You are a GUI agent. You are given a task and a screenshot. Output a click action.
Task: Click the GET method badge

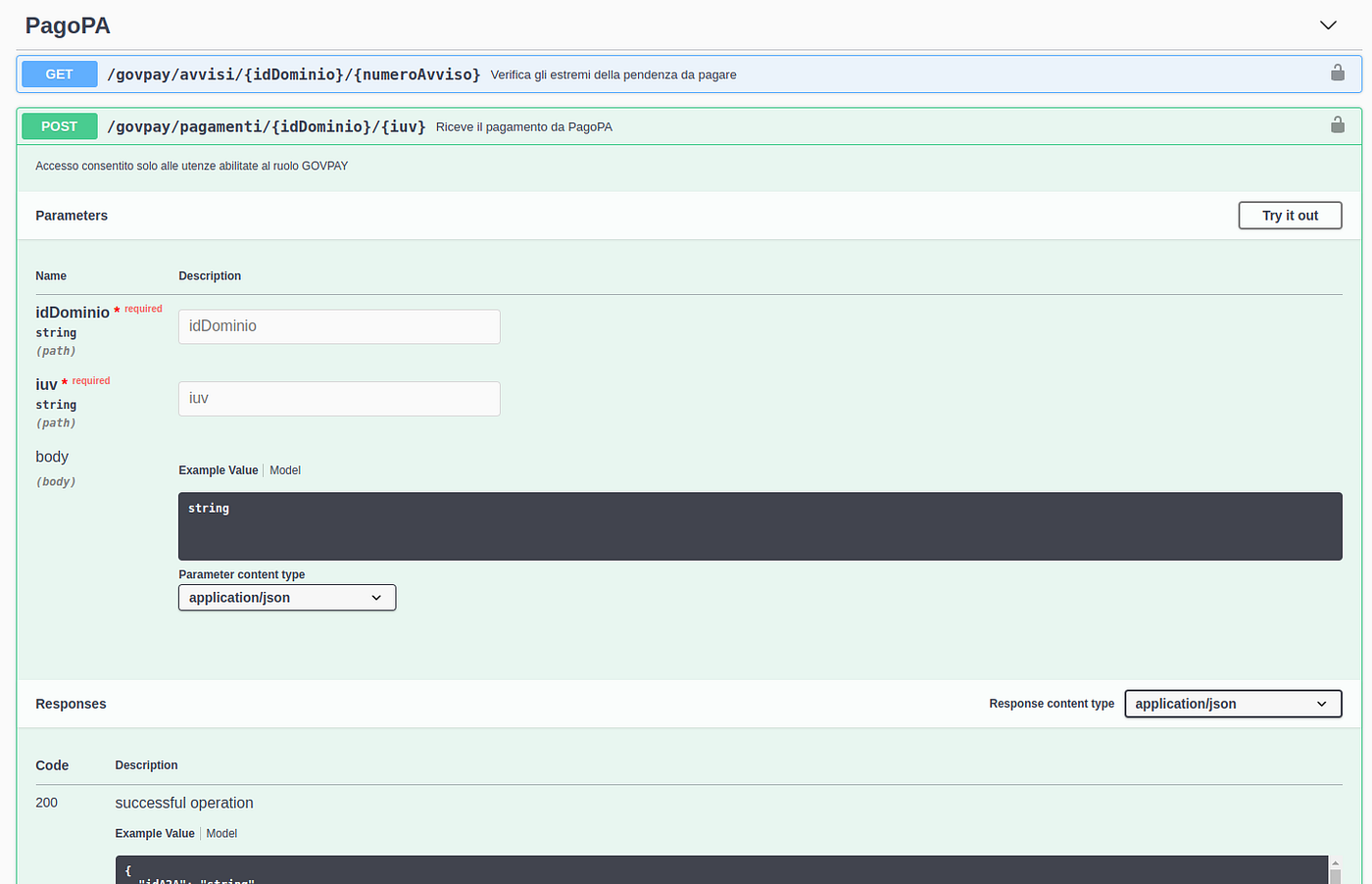coord(59,74)
